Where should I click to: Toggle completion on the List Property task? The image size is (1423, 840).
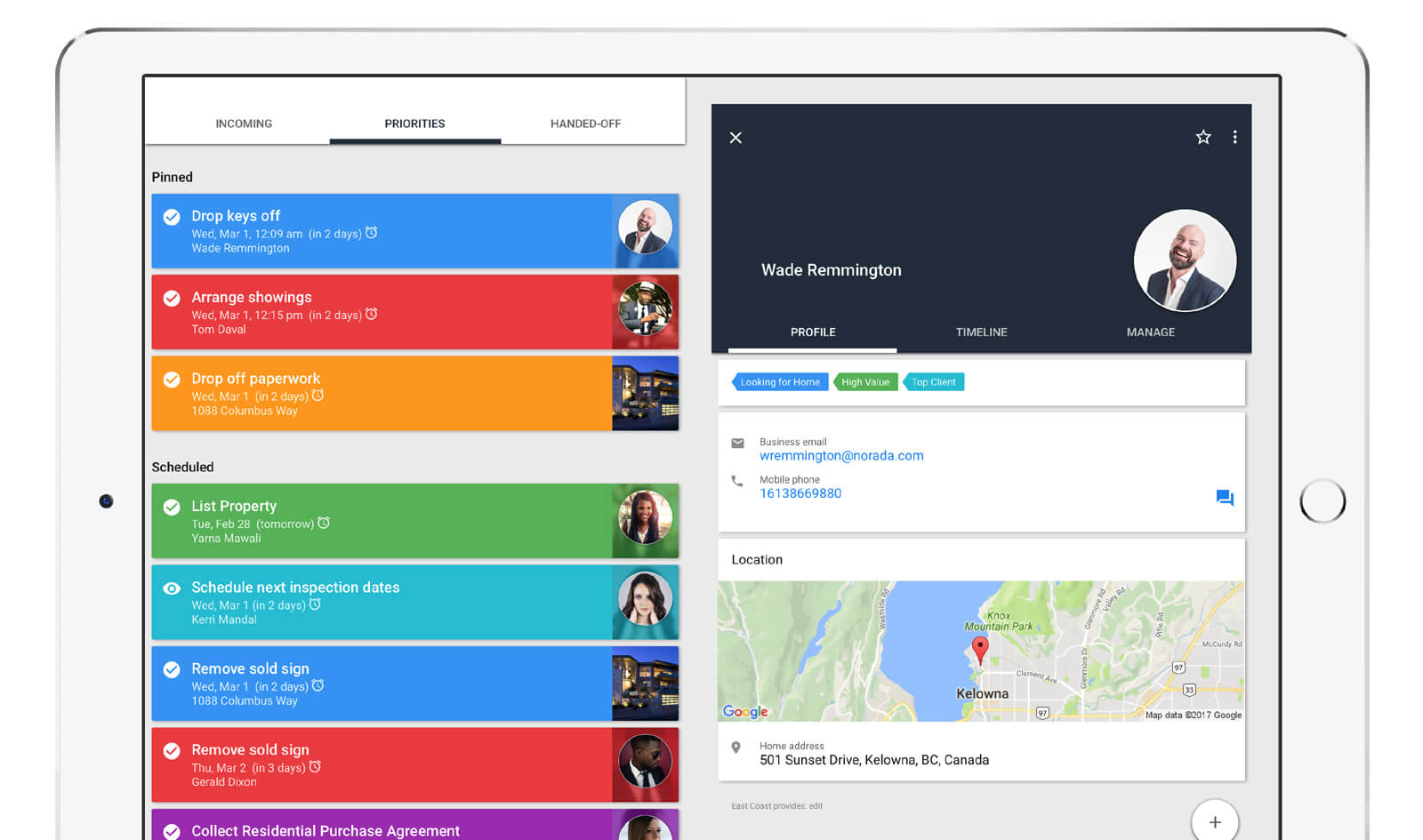click(172, 507)
